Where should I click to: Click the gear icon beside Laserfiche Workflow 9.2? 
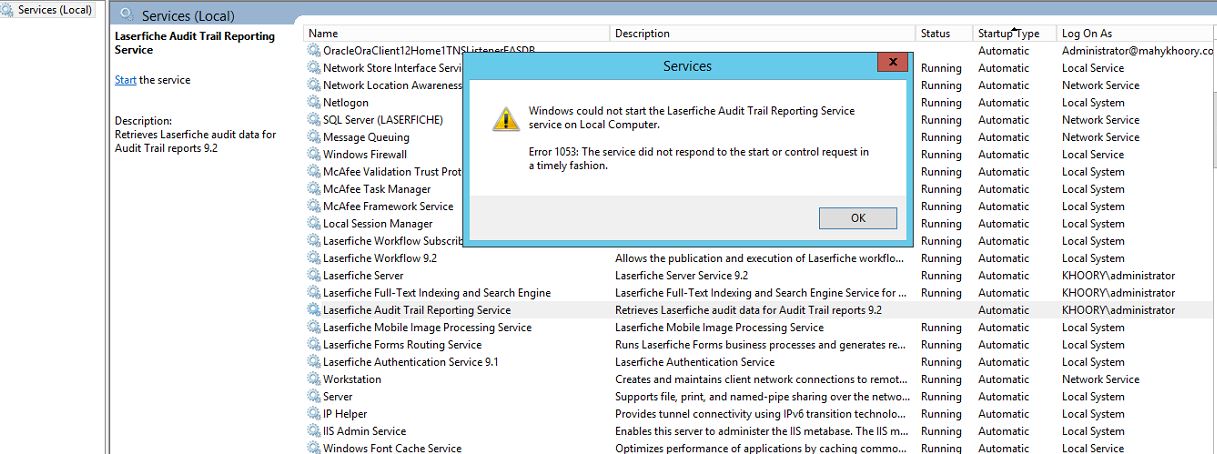[x=314, y=258]
